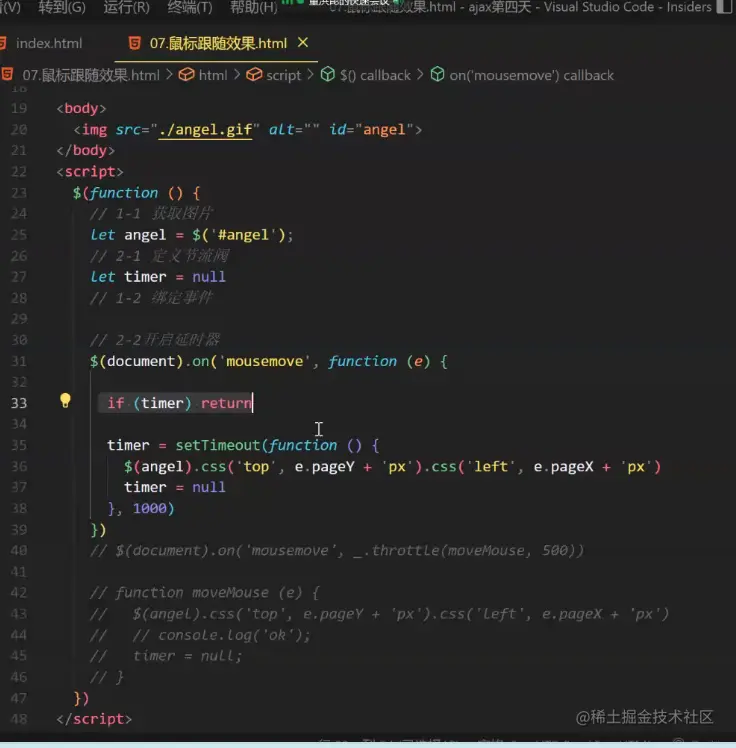Expand the breadcrumb chevron after $() callback
Image resolution: width=736 pixels, height=748 pixels.
(420, 75)
